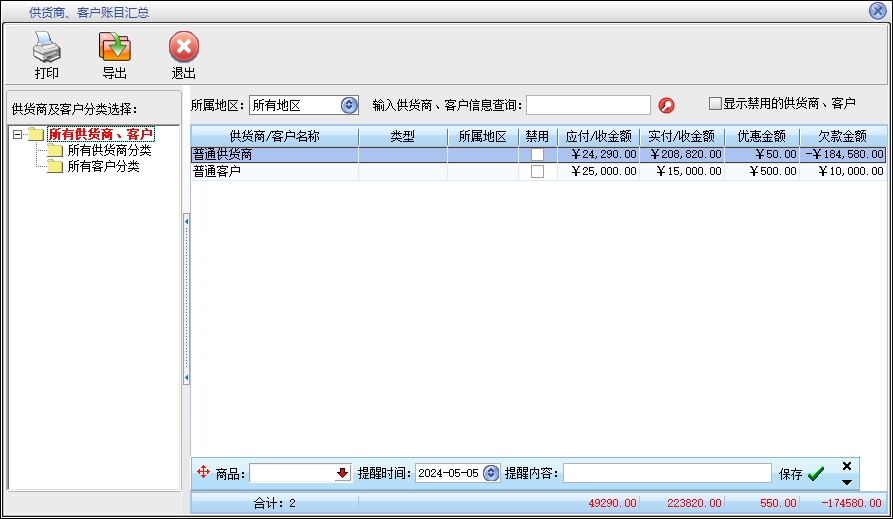
Task: Select 所有客户分类 in the tree
Action: tap(103, 166)
